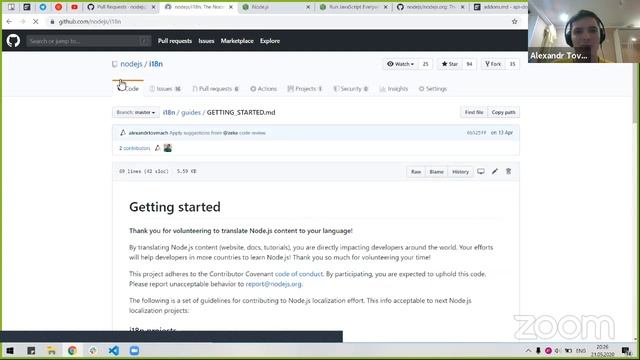Click the taskbar clock and date
This screenshot has height=360, width=640.
point(602,351)
